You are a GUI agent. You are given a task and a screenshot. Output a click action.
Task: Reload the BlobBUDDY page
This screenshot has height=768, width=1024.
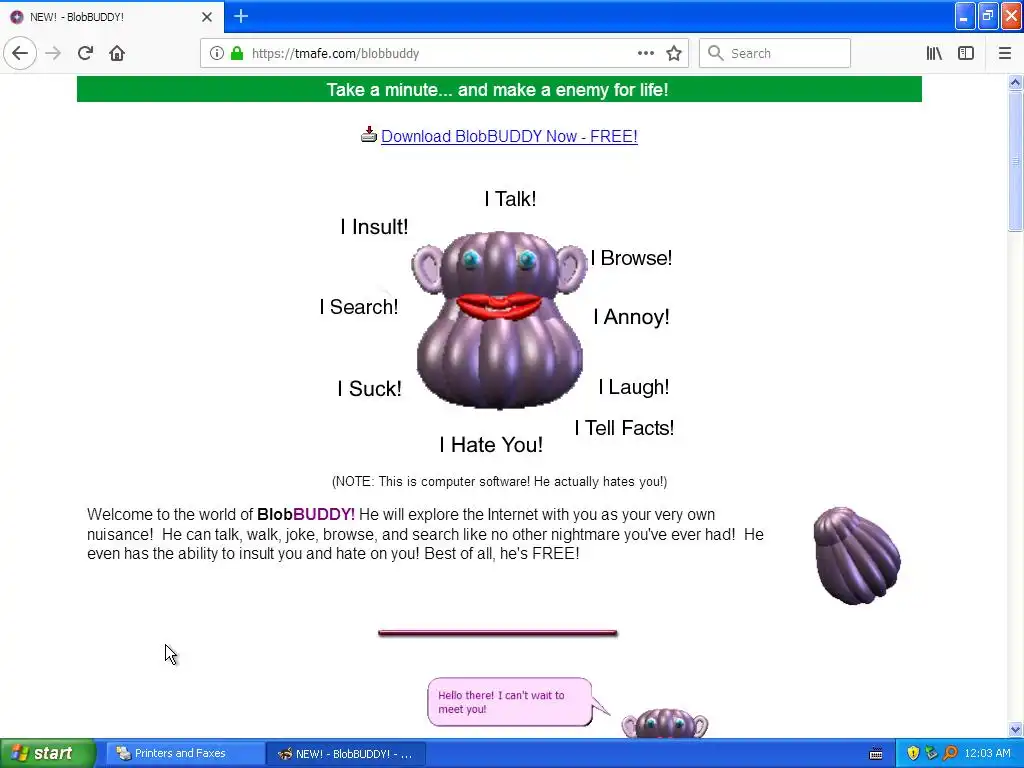pyautogui.click(x=86, y=53)
